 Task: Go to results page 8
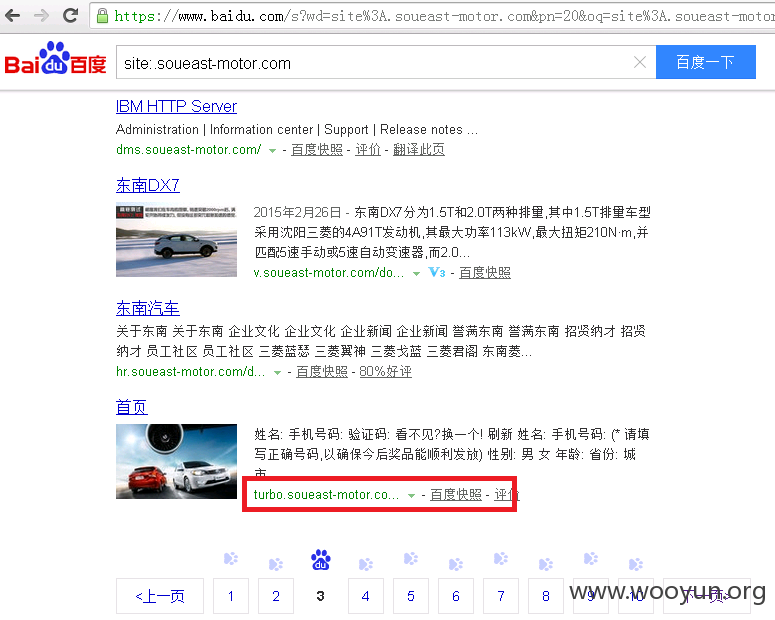point(546,596)
